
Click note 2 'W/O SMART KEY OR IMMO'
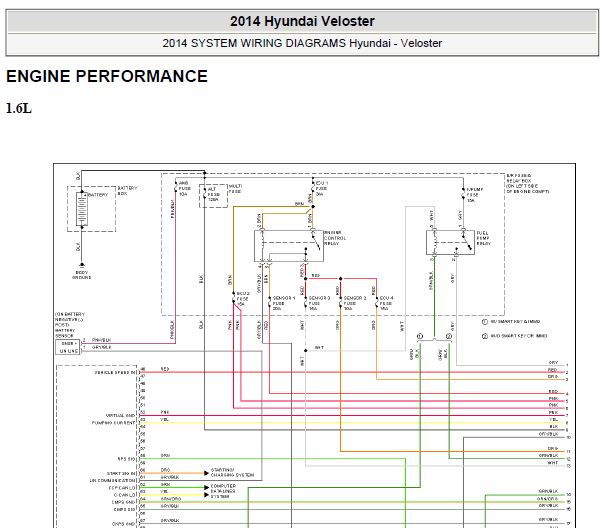click(515, 336)
